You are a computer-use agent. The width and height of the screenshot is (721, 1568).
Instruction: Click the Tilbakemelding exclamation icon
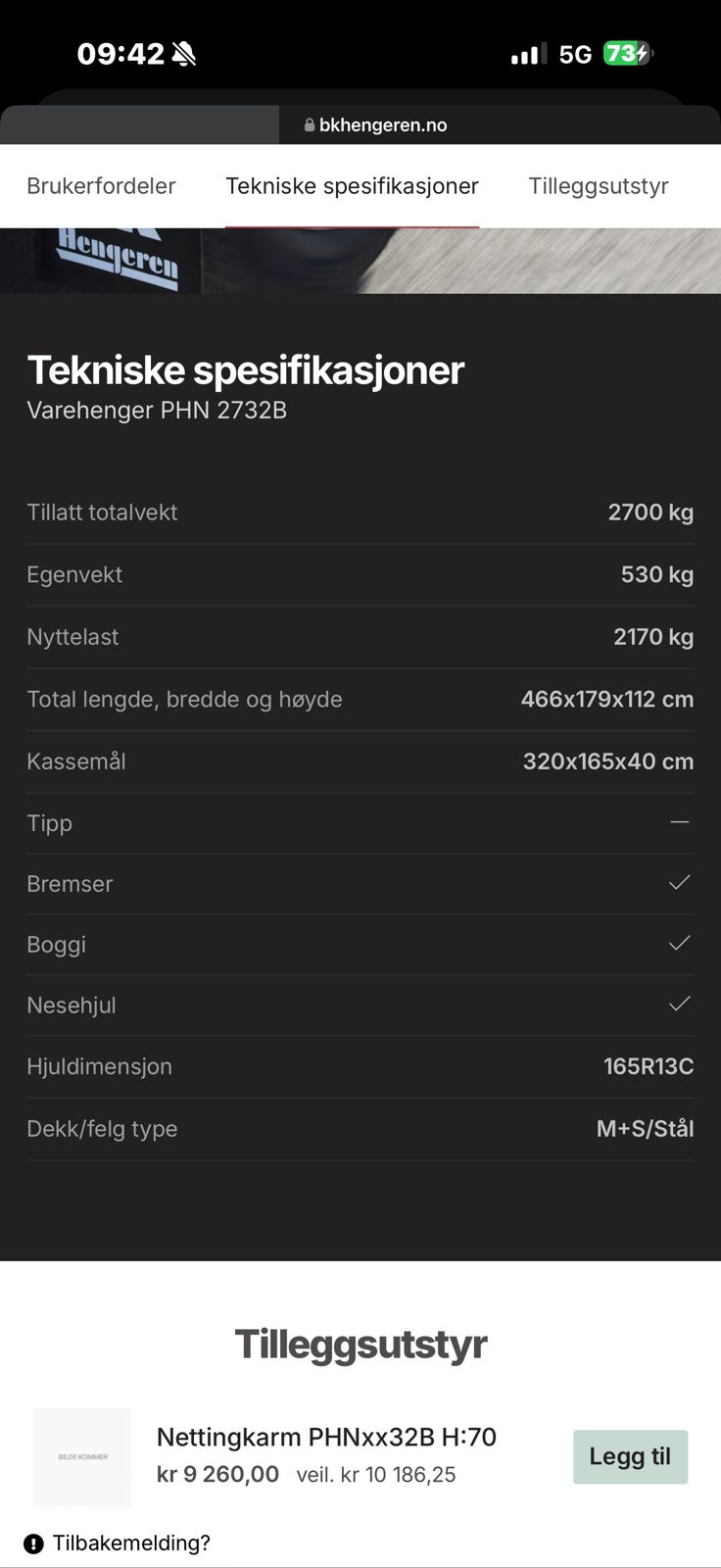coord(34,1544)
